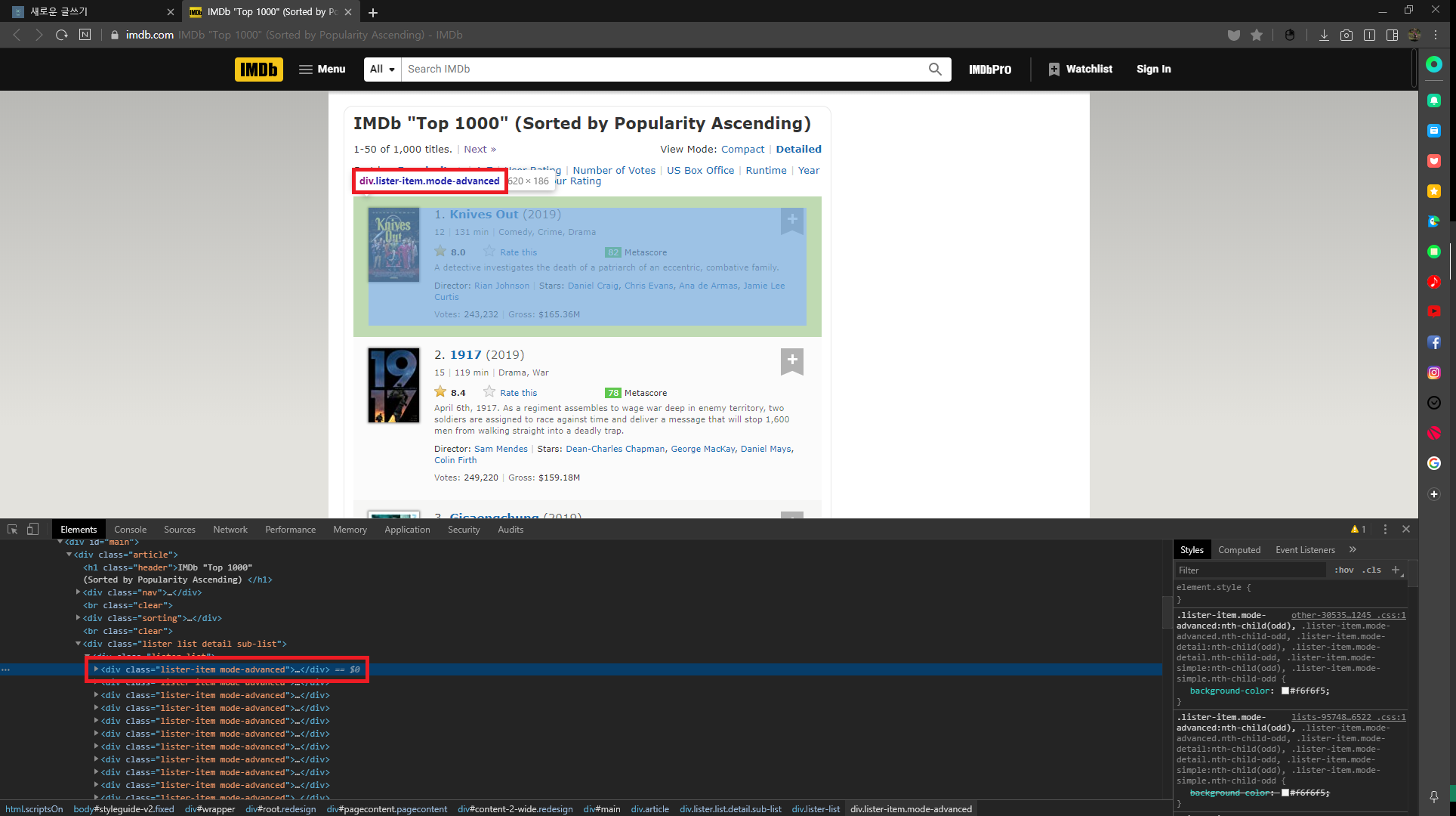Open Facebook icon in browser sidebar

coord(1433,342)
